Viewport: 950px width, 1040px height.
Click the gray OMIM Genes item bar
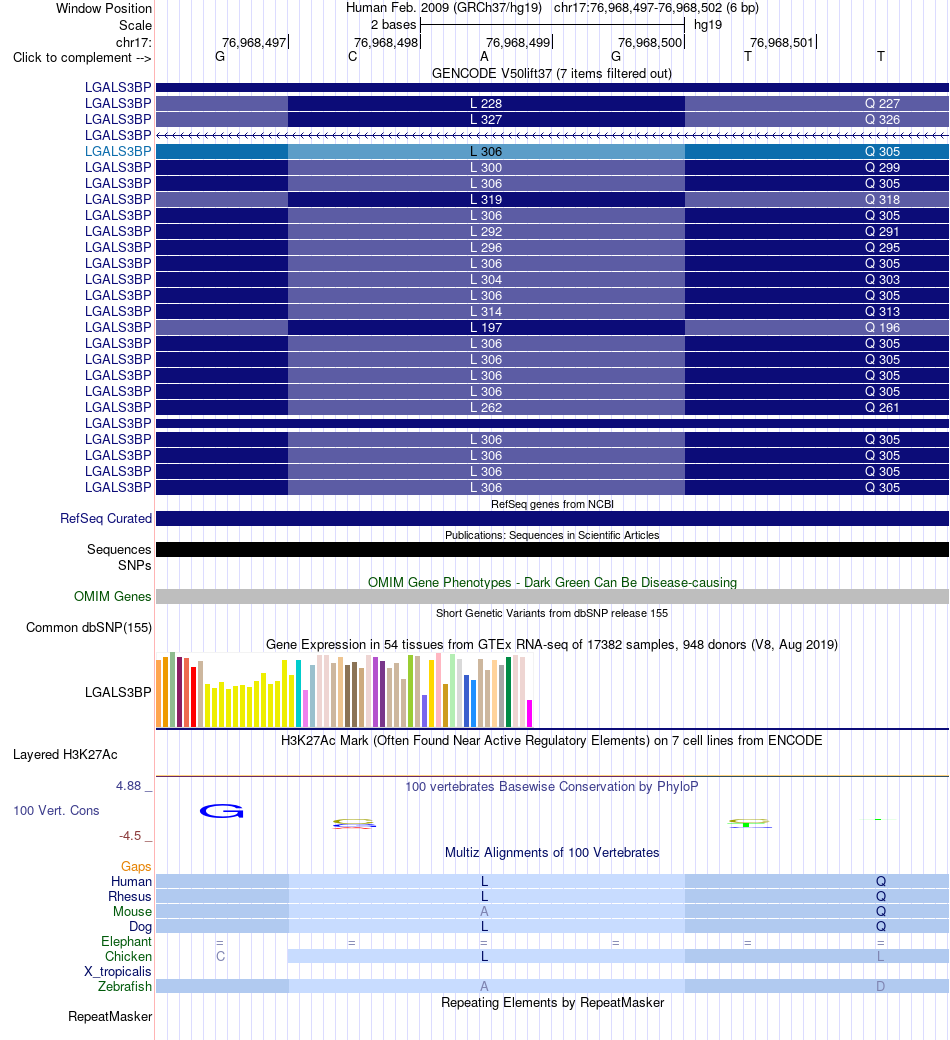(x=552, y=596)
